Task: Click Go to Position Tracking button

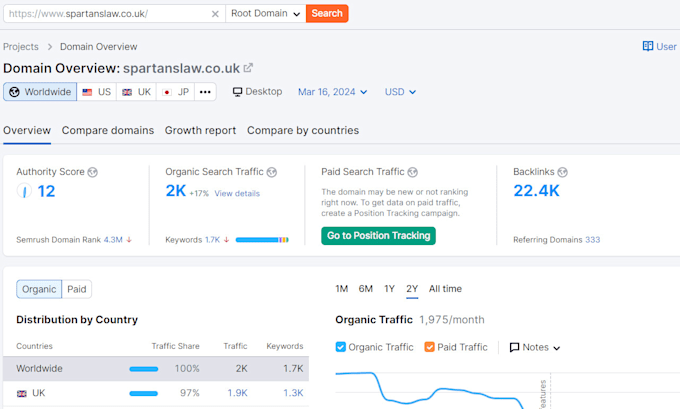Action: pyautogui.click(x=378, y=236)
